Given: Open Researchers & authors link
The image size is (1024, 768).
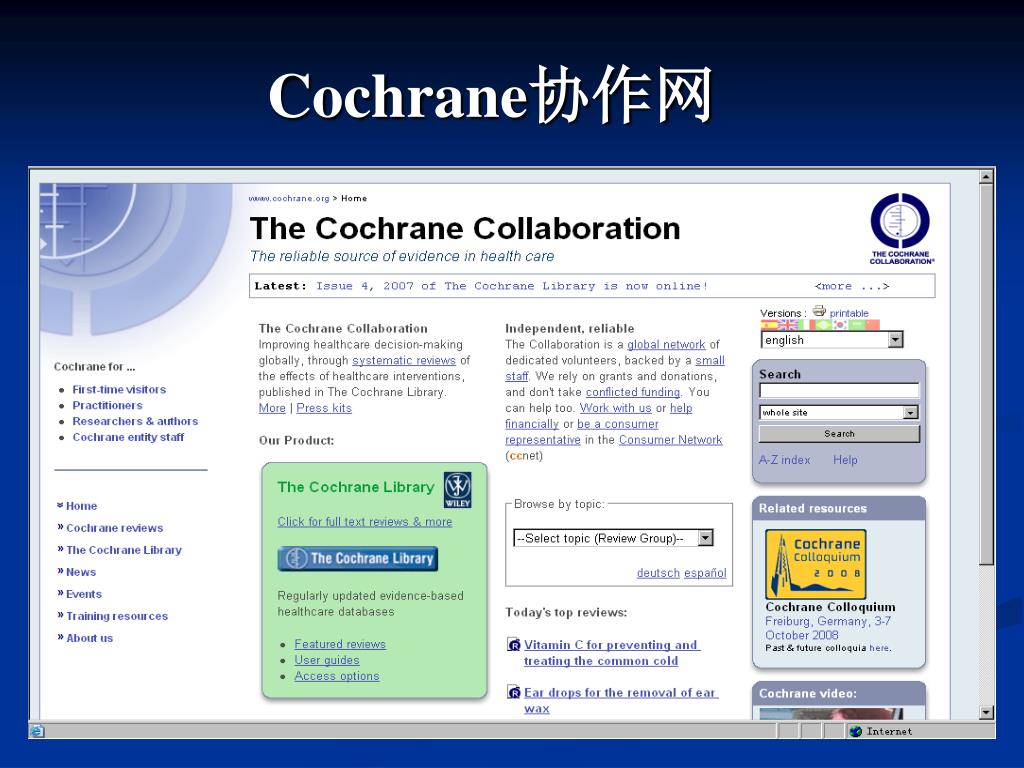Looking at the screenshot, I should tap(135, 421).
